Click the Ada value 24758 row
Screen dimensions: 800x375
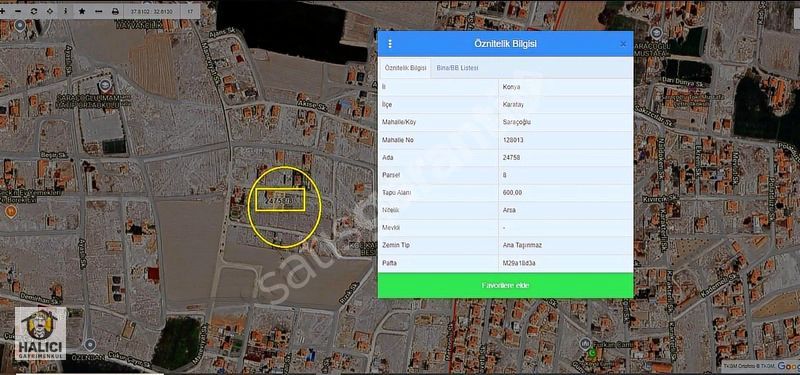click(x=506, y=158)
